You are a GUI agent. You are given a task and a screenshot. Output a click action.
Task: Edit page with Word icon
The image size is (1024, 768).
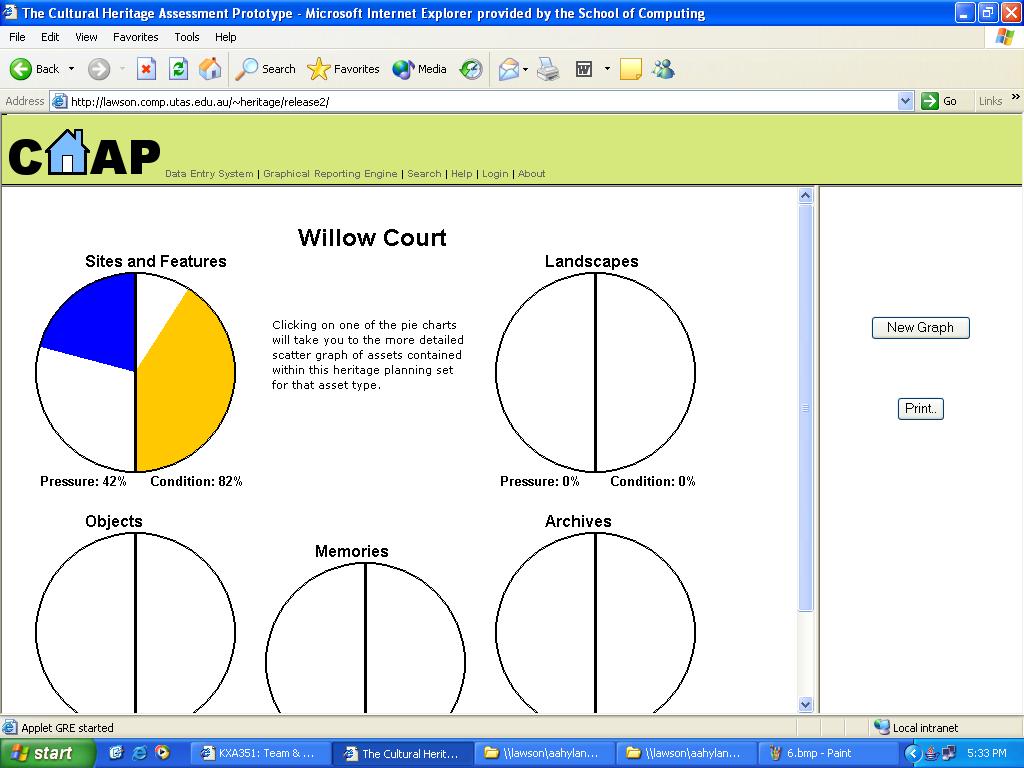(584, 69)
